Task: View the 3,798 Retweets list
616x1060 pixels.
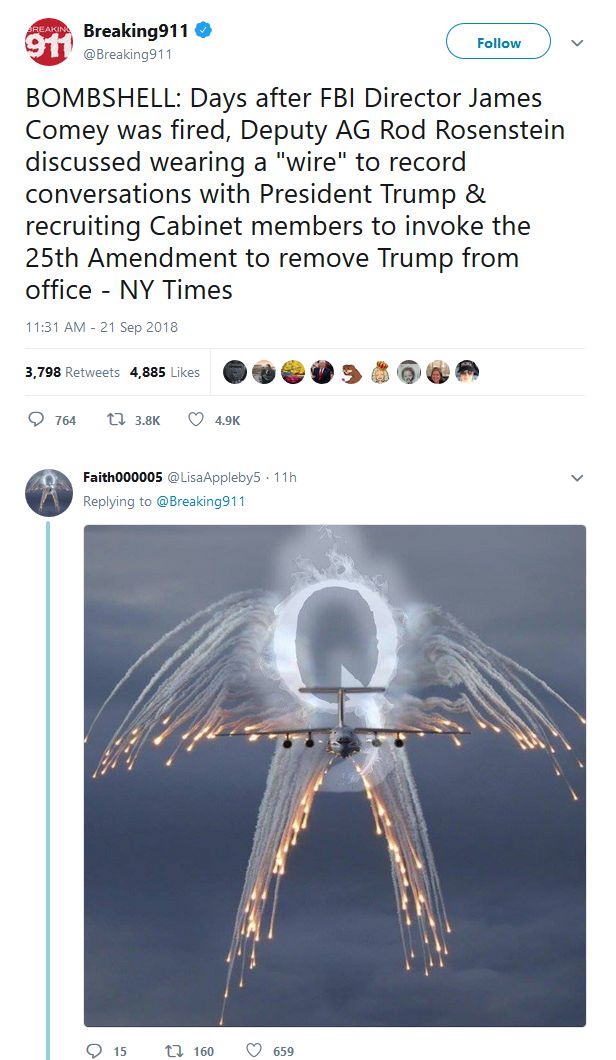Action: click(x=72, y=372)
